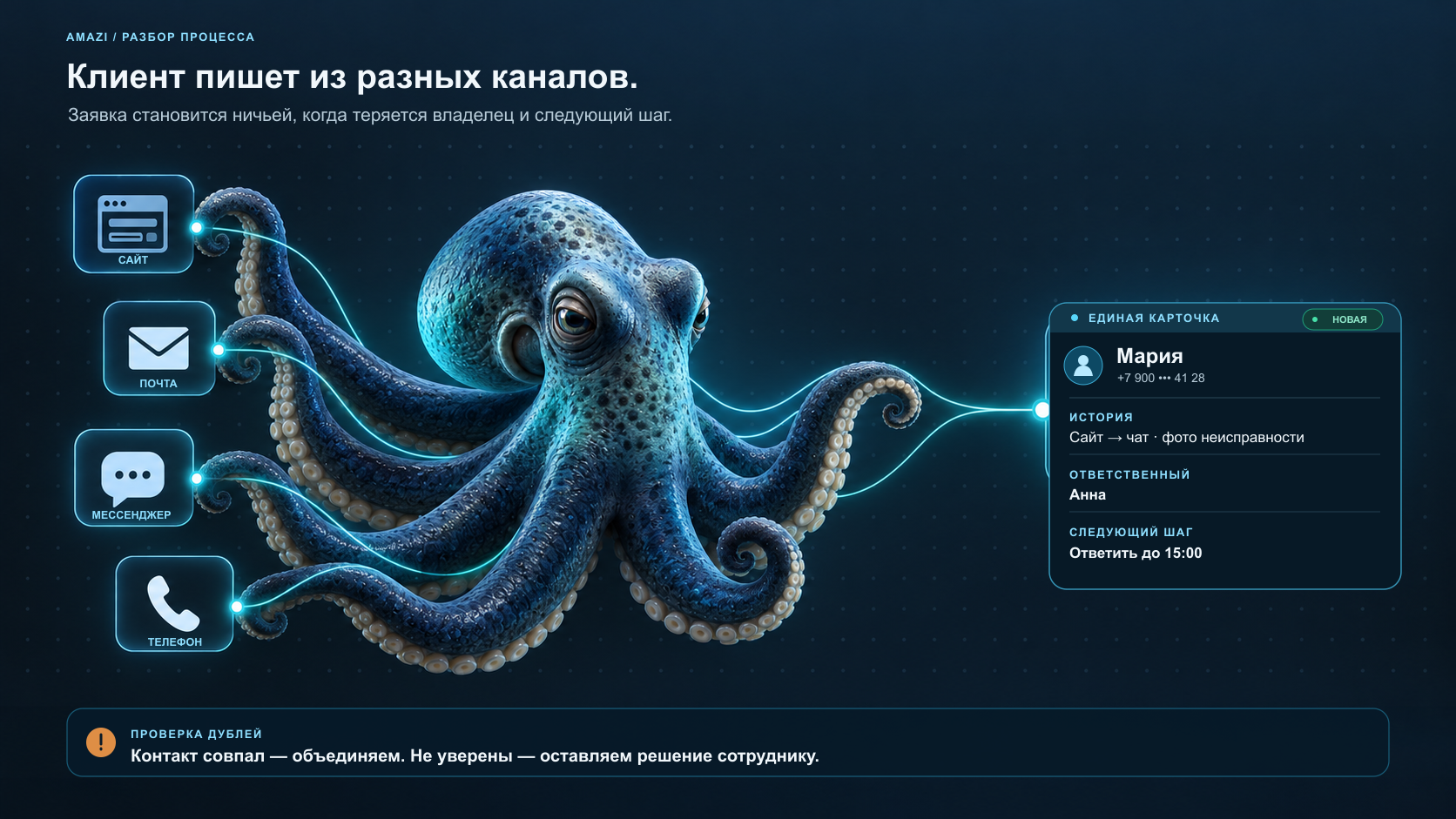Click the Единая карточка header title

(x=1154, y=319)
